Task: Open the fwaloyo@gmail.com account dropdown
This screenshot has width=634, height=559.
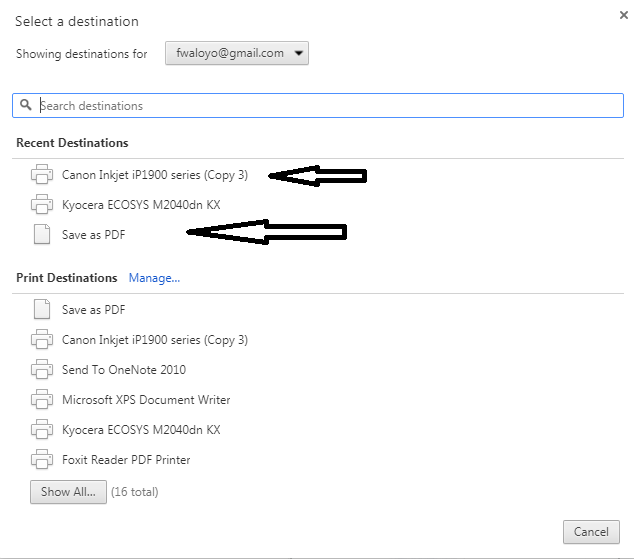Action: coord(237,53)
